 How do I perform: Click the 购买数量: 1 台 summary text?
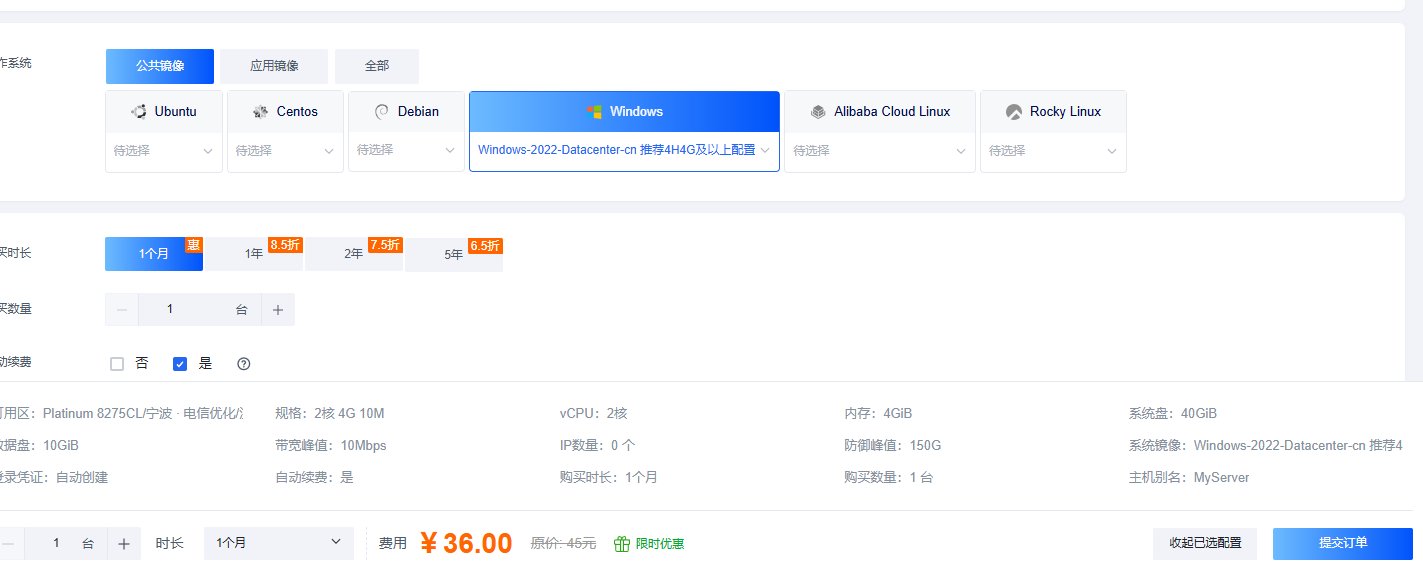(888, 477)
